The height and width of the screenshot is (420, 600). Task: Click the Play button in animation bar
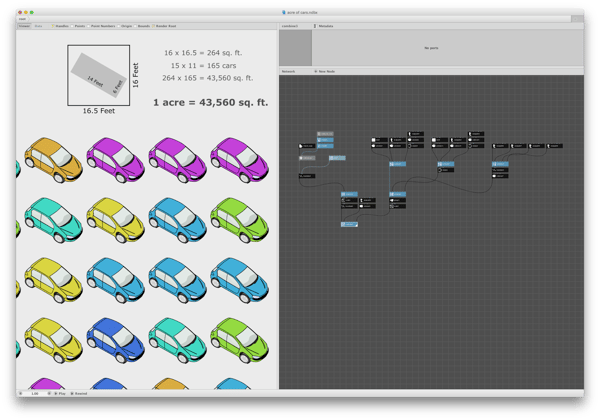click(60, 393)
